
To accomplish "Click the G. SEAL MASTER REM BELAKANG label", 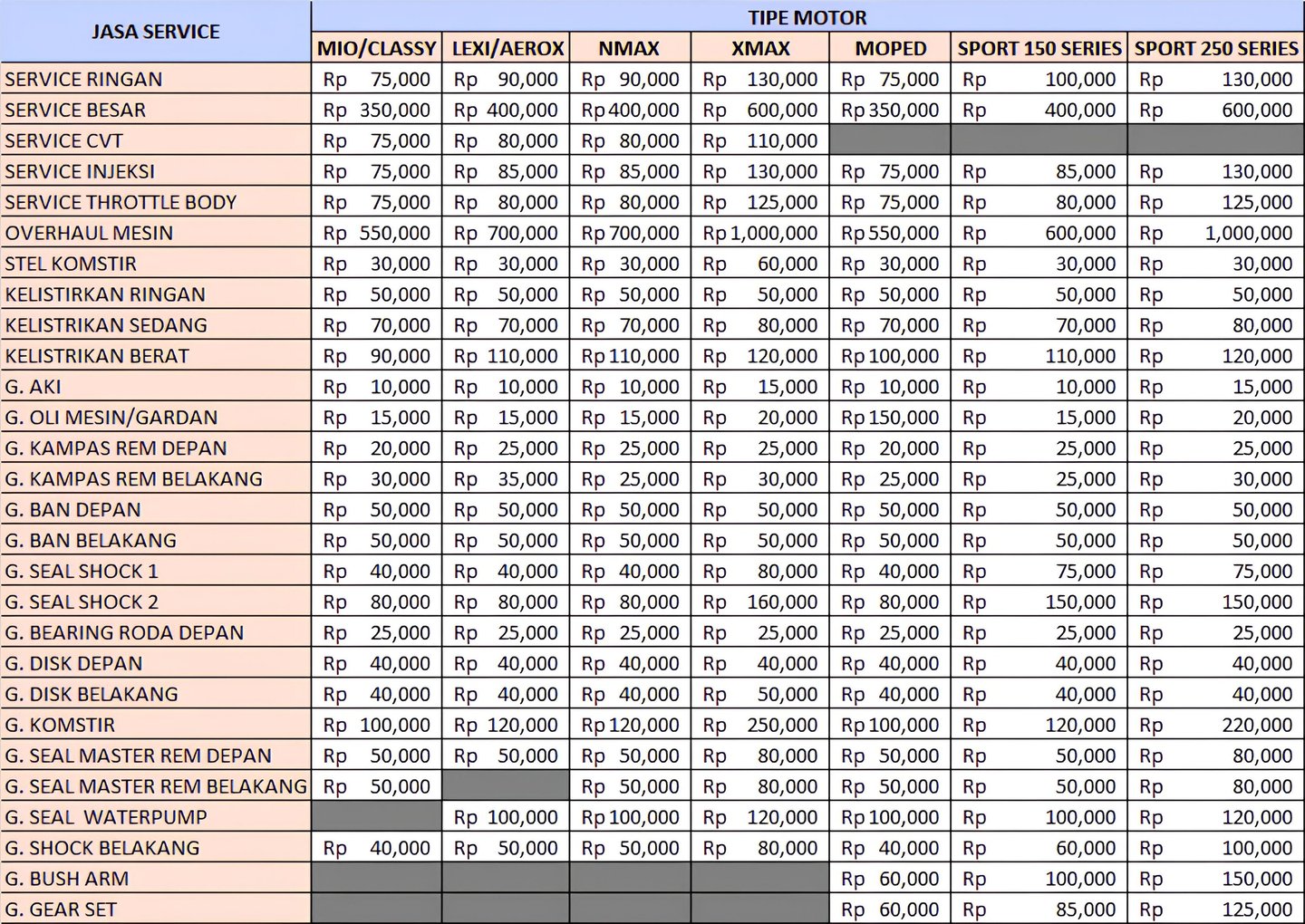I will (x=156, y=787).
